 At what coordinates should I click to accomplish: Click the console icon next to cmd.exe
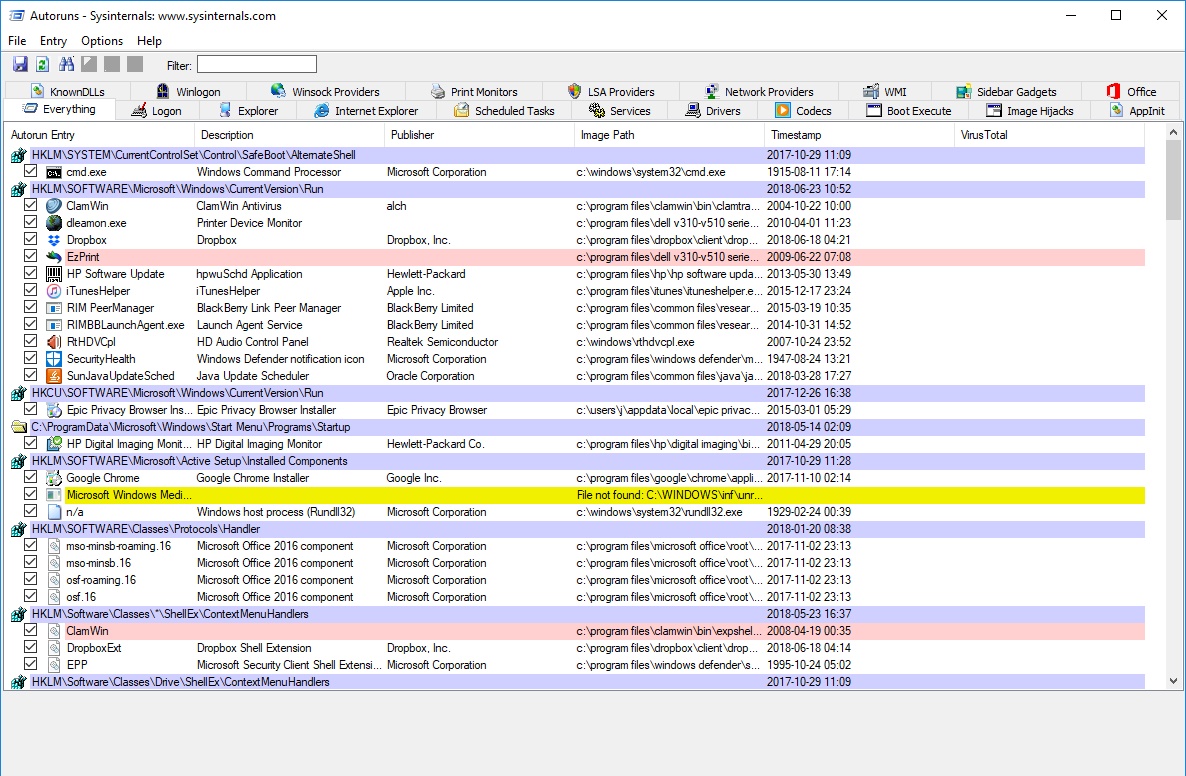53,171
